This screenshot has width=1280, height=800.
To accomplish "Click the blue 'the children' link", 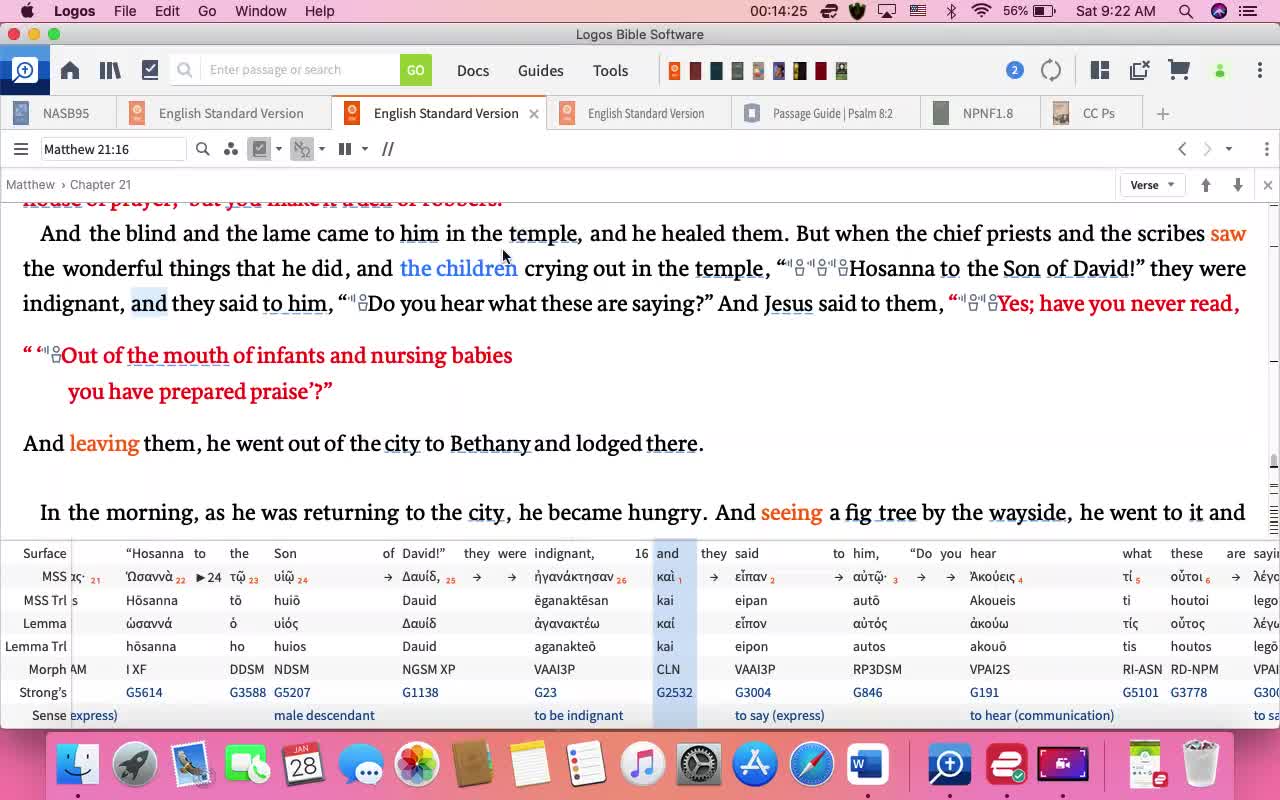I will click(x=458, y=268).
